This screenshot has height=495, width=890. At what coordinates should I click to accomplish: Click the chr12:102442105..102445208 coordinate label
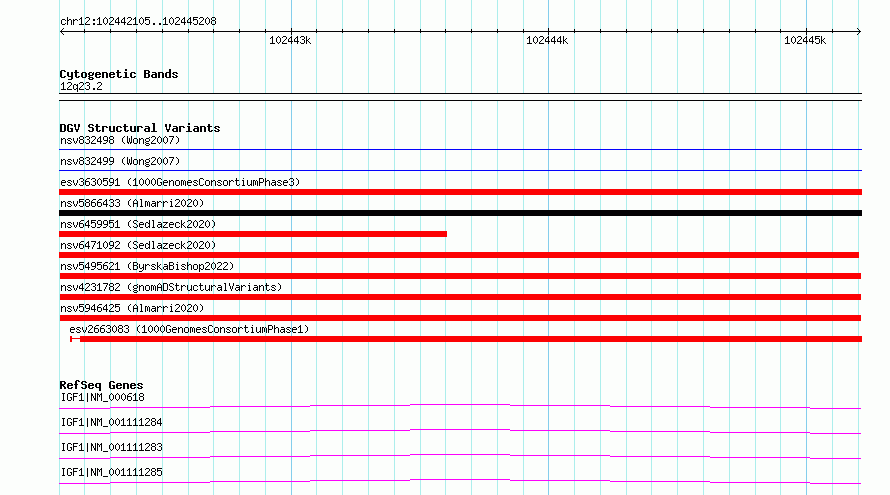tap(138, 21)
